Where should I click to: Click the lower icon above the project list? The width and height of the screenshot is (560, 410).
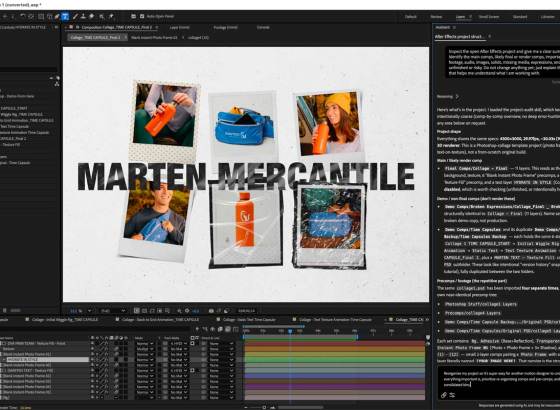tap(57, 84)
